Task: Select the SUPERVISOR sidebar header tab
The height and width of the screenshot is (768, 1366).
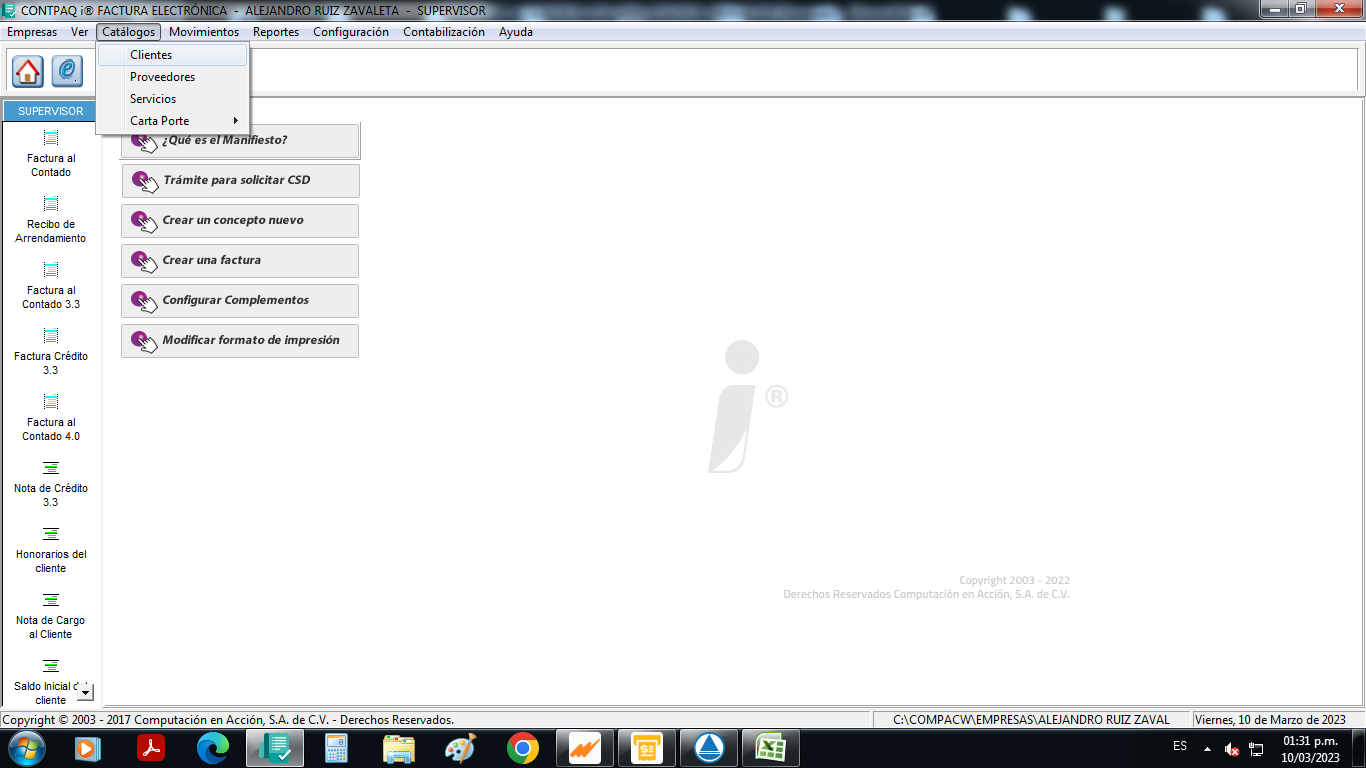Action: coord(51,111)
